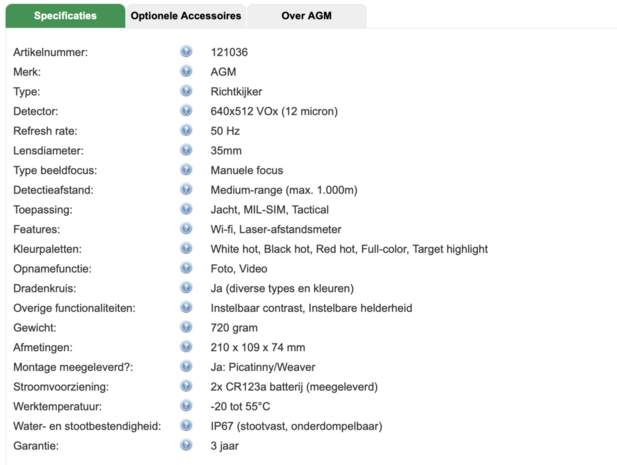
Task: Click the Ja: Picatinny/Weaver value
Action: click(263, 367)
